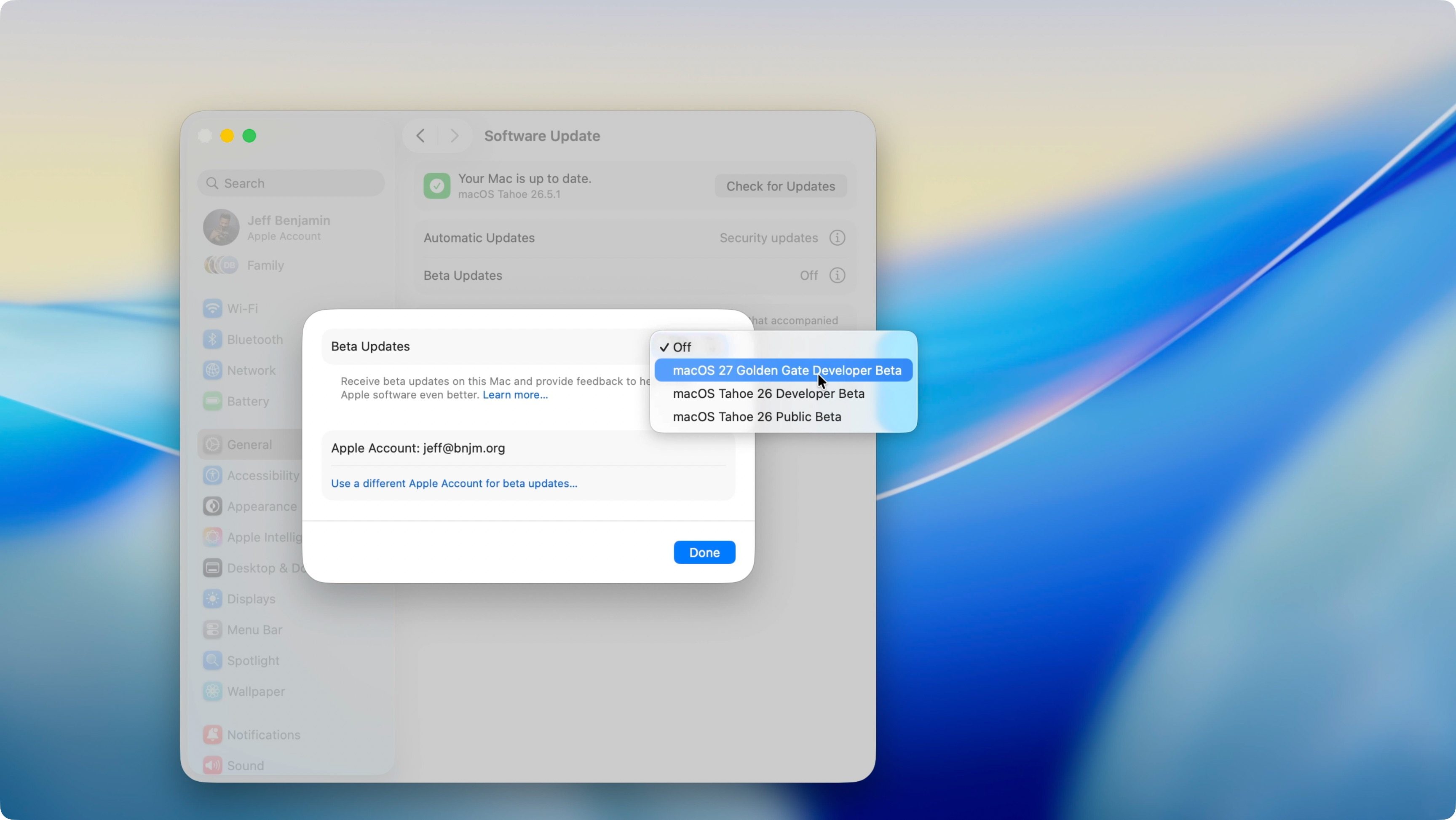Open the Learn more link
Viewport: 1456px width, 820px height.
pyautogui.click(x=515, y=395)
